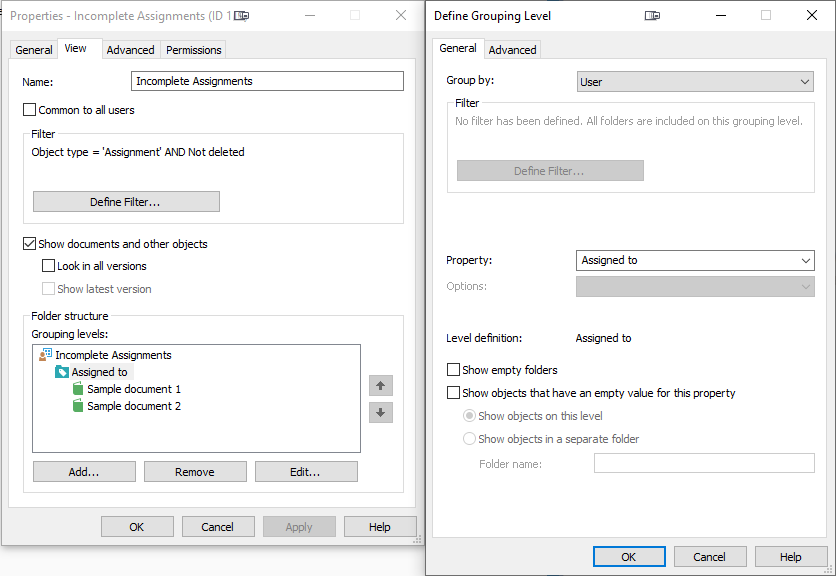
Task: Check Show objects that have an empty value
Action: 453,393
